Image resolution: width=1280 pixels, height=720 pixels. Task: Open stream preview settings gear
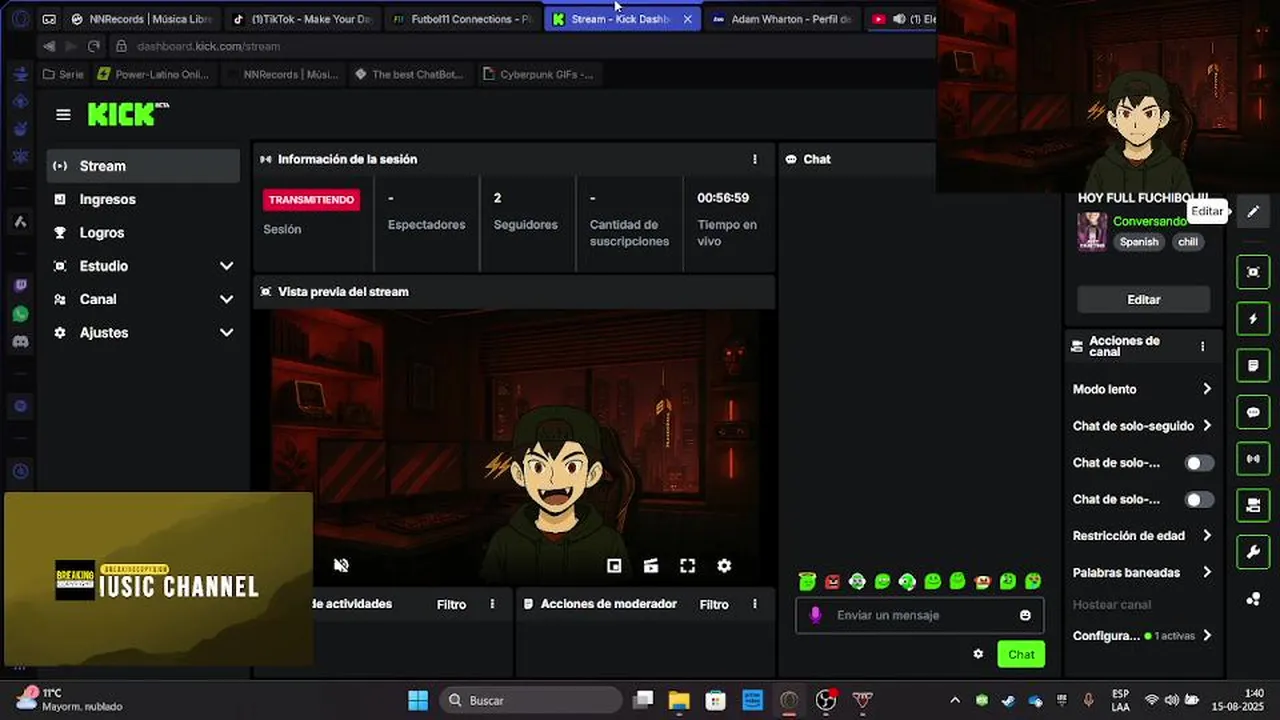click(x=724, y=566)
